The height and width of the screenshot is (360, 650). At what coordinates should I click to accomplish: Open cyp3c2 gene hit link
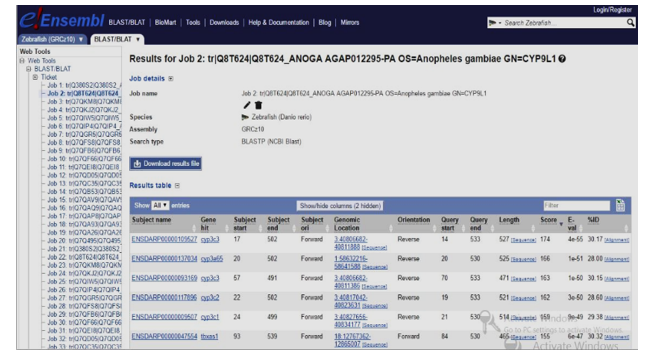pos(210,297)
